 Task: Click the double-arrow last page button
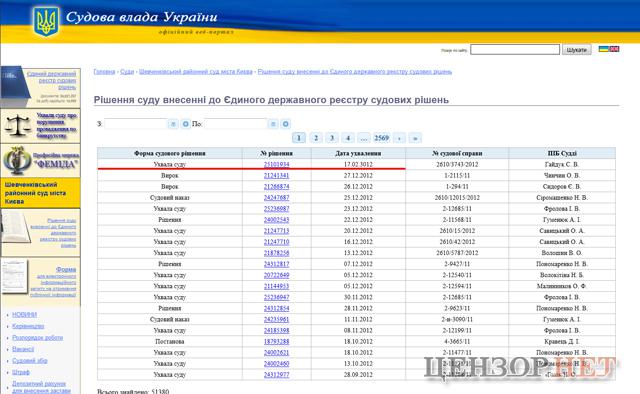415,138
